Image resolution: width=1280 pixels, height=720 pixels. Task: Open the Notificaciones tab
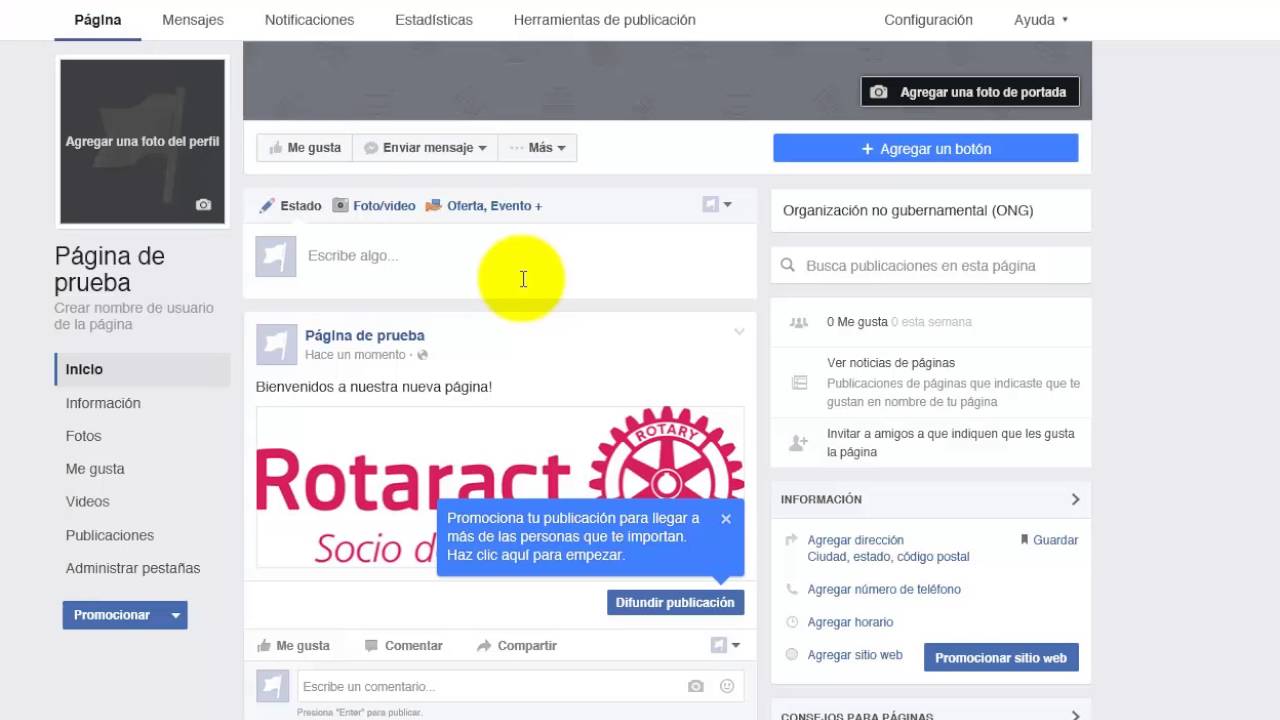[309, 20]
